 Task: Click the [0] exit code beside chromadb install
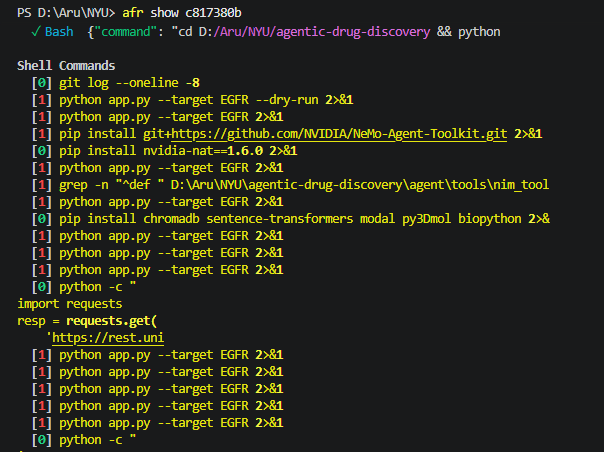pyautogui.click(x=42, y=218)
